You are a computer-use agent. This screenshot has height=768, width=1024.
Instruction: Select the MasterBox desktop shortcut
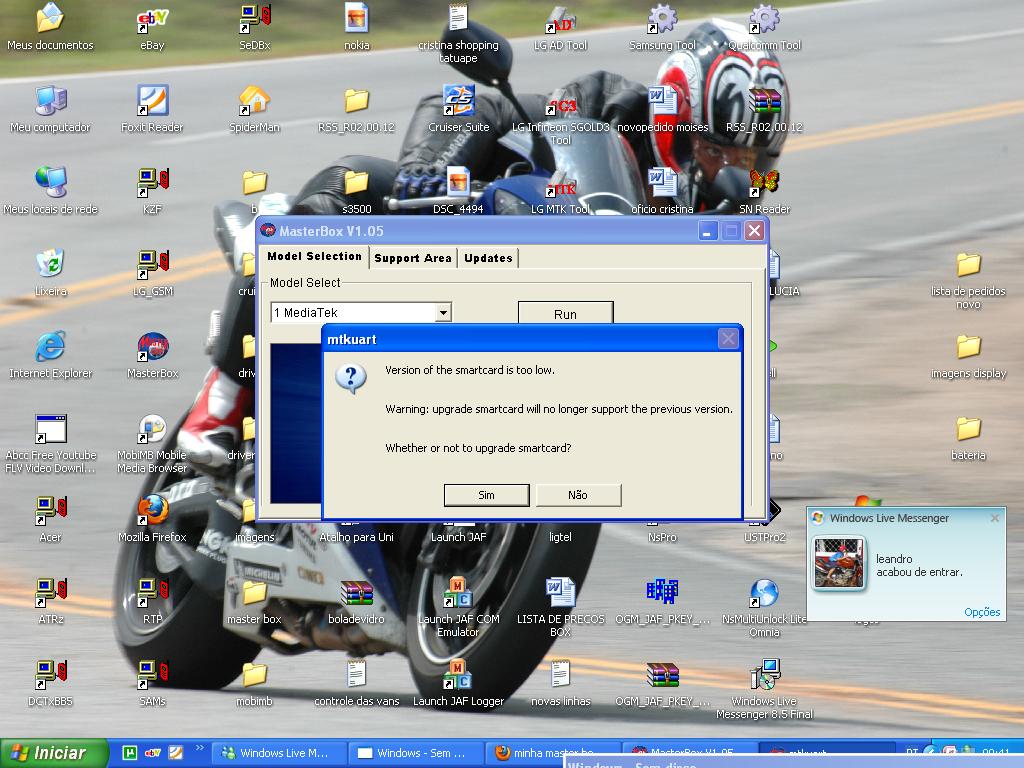[x=152, y=355]
